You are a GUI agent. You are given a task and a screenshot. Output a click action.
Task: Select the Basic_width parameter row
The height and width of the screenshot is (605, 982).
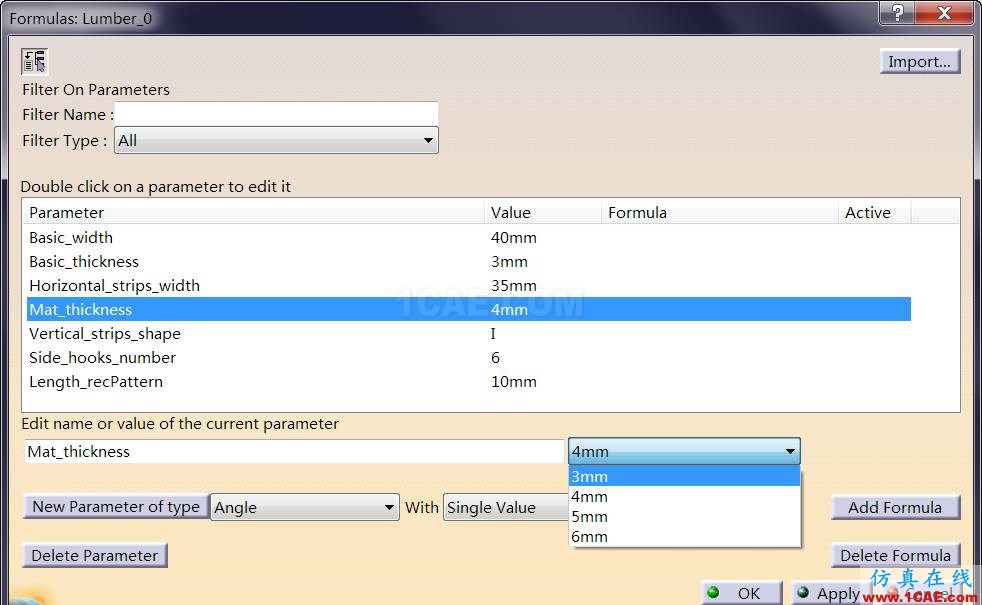(468, 237)
